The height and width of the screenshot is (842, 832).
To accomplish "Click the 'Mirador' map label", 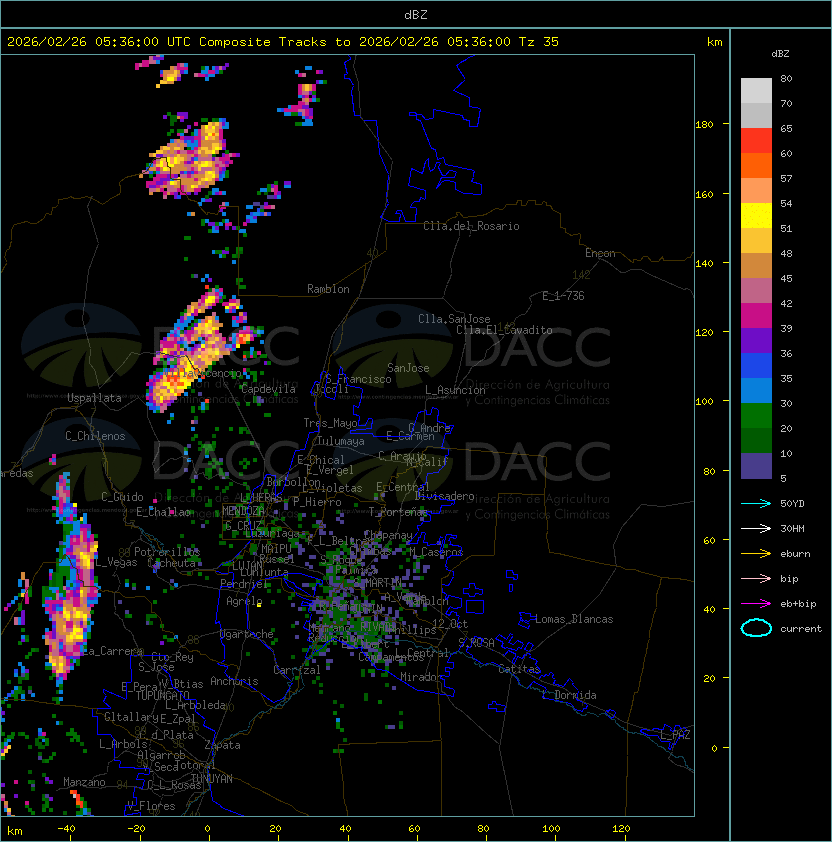I will tap(421, 677).
